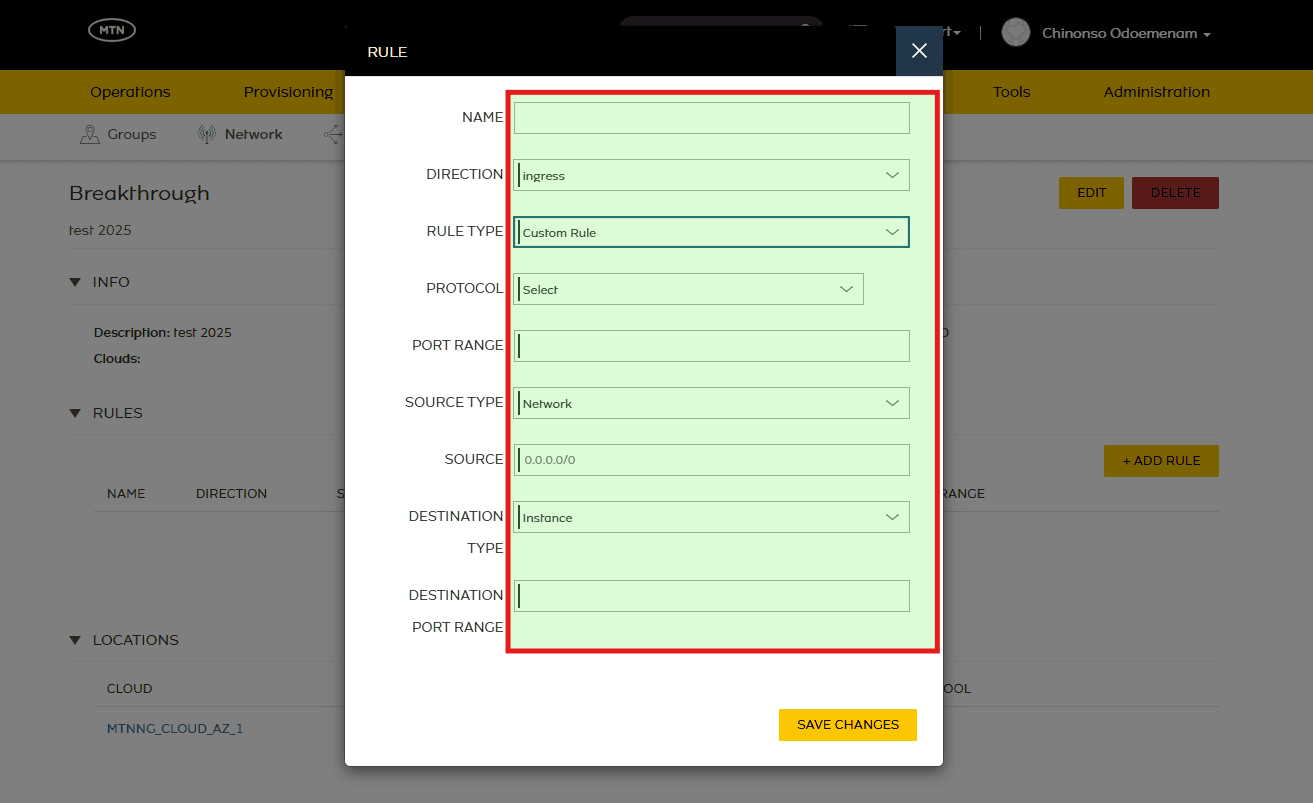Open the Administration menu
Viewport: 1313px width, 803px height.
(1157, 92)
